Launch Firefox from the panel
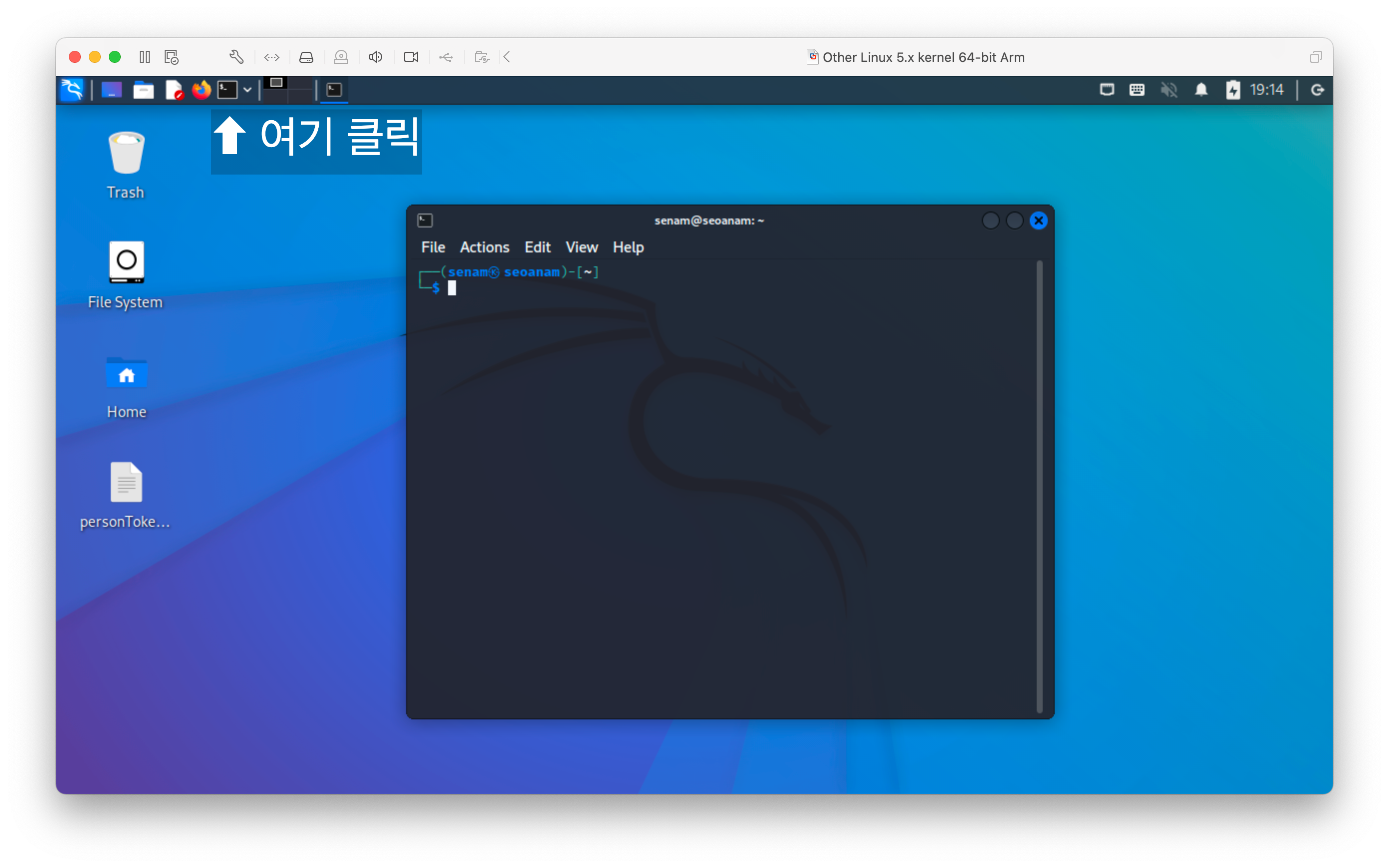1389x868 pixels. (x=202, y=90)
